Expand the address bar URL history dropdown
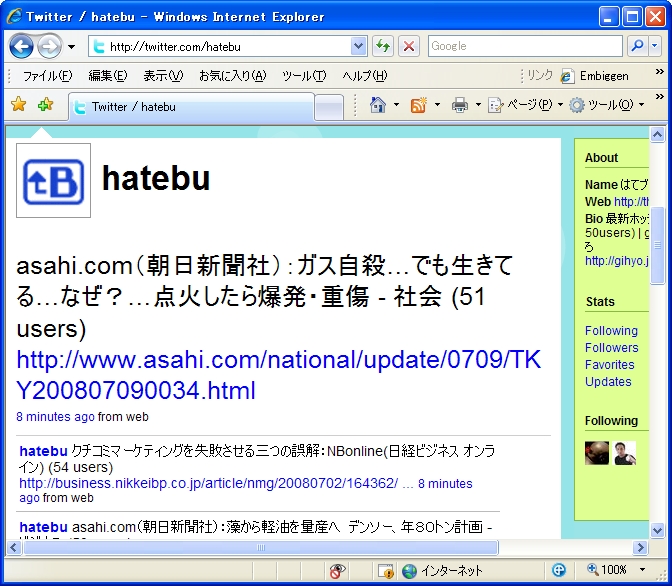Screen dimensions: 672x586 (359, 46)
